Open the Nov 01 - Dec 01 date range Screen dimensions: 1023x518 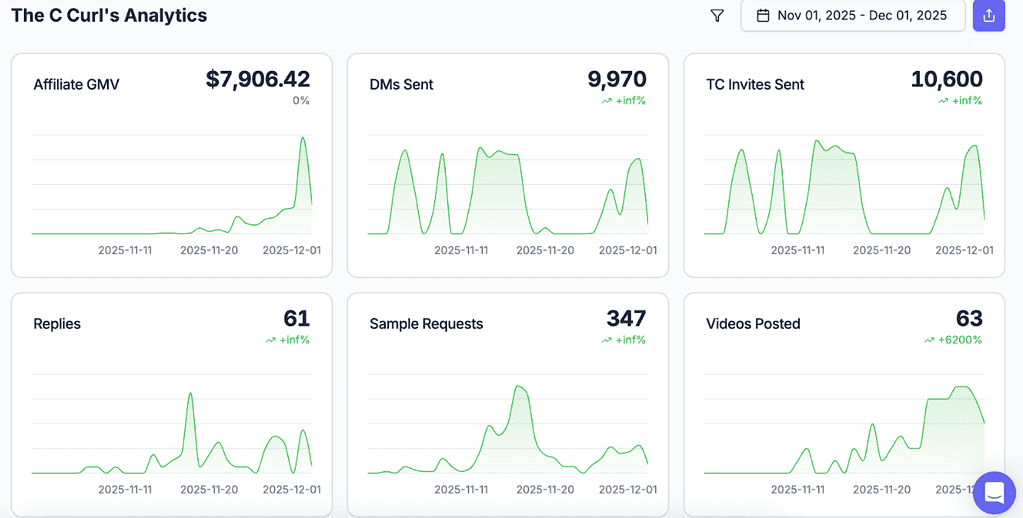point(861,16)
